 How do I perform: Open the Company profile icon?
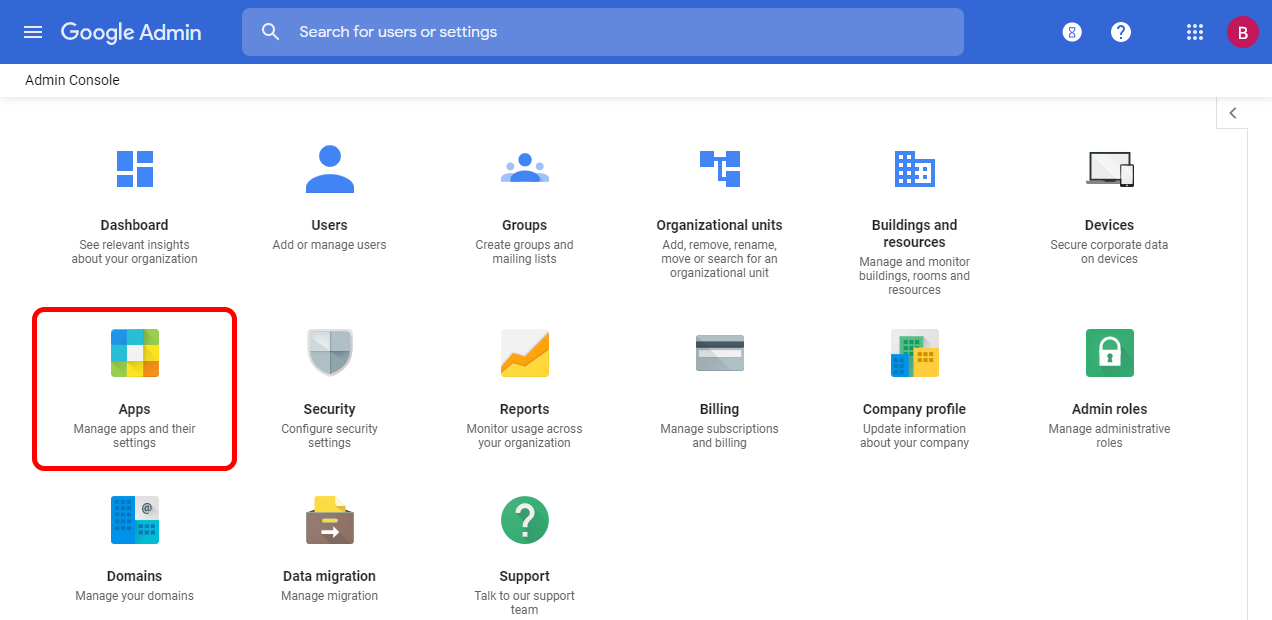point(915,353)
